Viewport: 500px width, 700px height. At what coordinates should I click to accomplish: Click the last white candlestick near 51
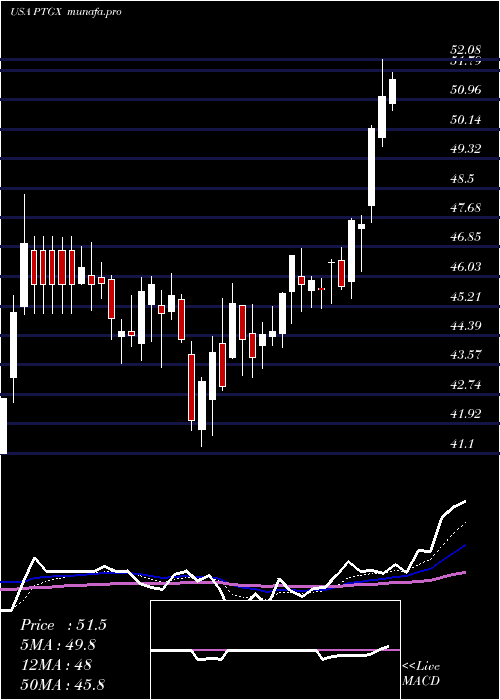point(392,92)
